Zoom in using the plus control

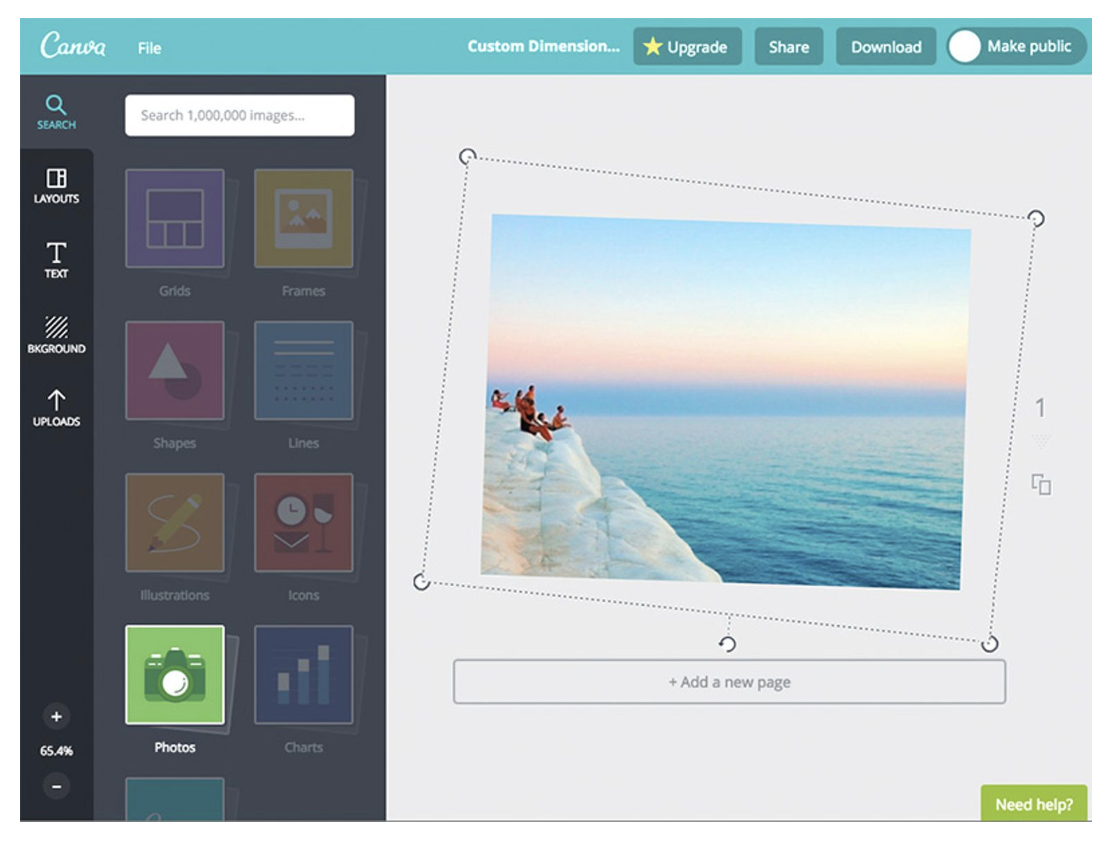57,716
